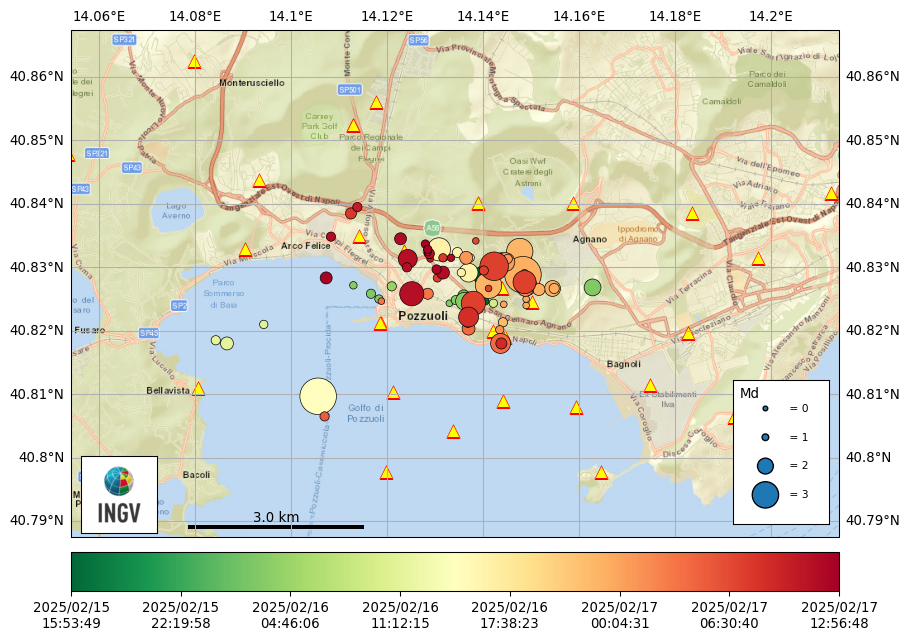The width and height of the screenshot is (910, 640).
Task: Select the A56 highway shield on the map
Action: (431, 228)
